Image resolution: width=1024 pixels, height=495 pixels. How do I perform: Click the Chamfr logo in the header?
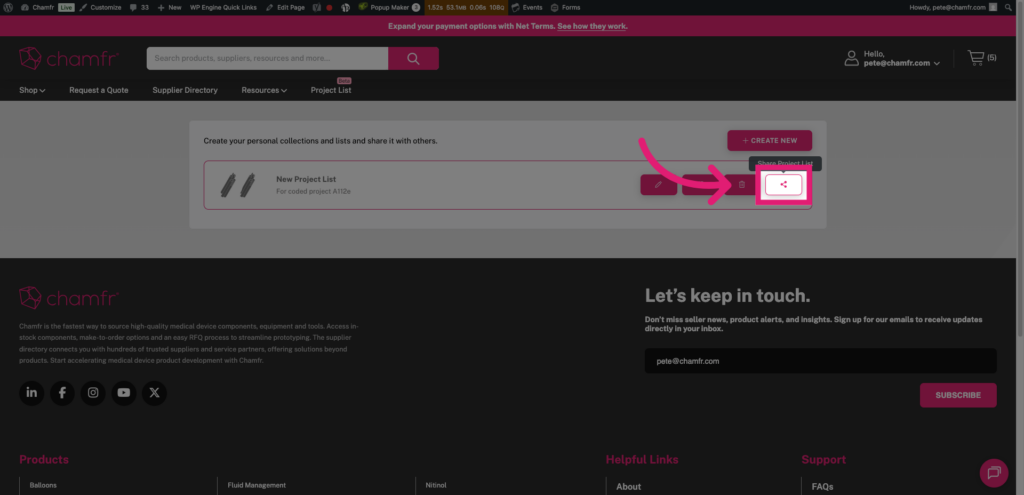pyautogui.click(x=69, y=58)
